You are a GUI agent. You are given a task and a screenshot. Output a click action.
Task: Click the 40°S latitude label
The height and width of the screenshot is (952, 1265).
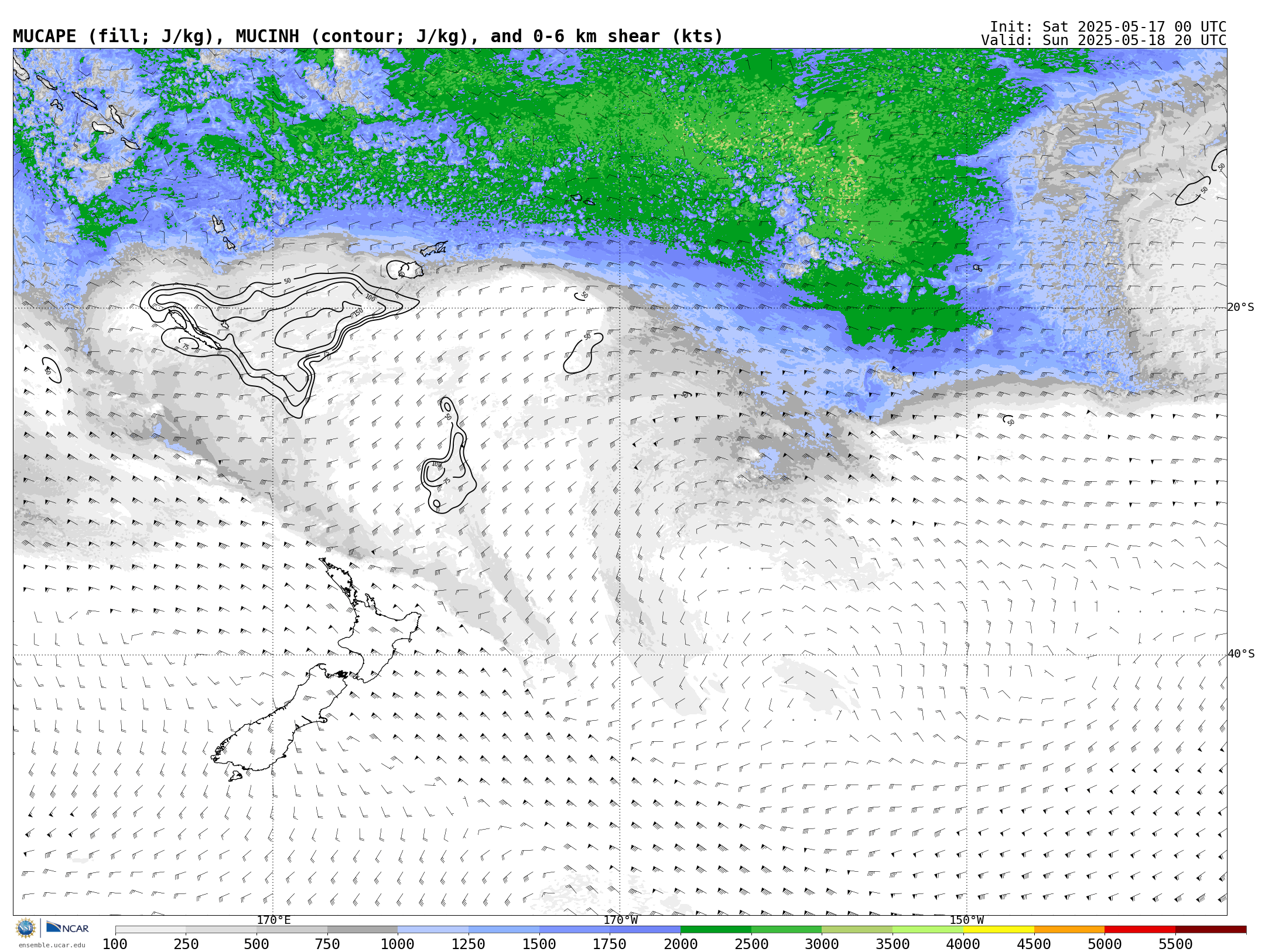tap(1241, 654)
